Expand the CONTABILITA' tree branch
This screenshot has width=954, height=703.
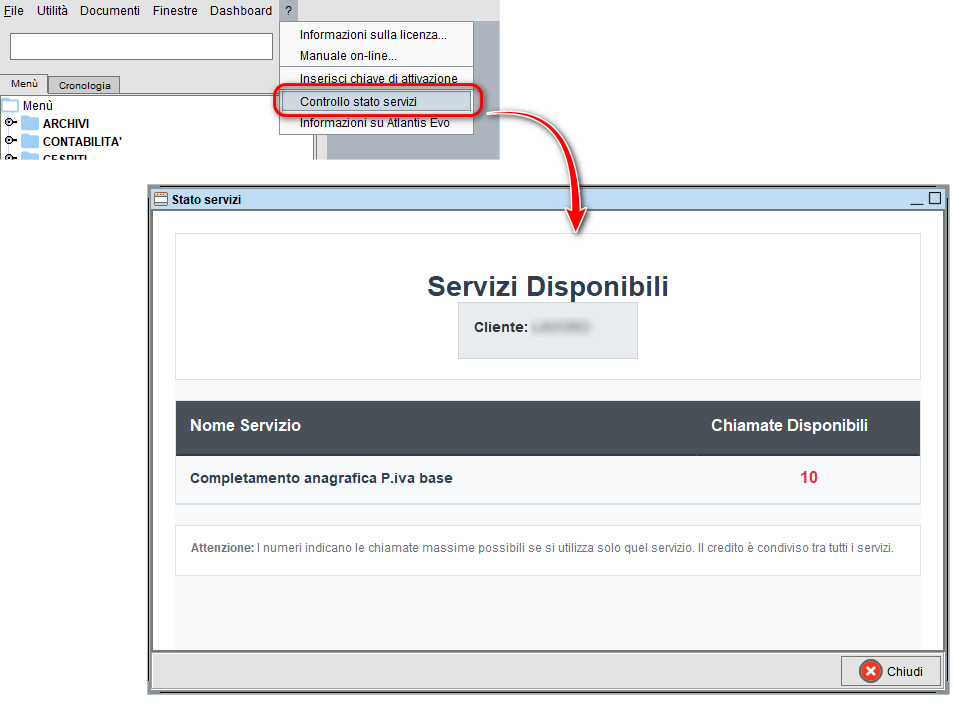tap(10, 141)
